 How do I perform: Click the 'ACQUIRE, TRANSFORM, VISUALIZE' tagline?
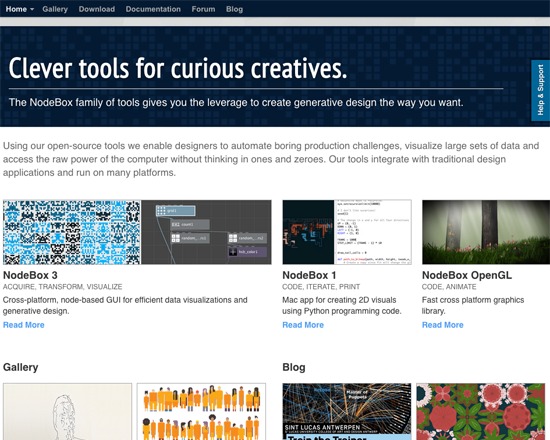pyautogui.click(x=62, y=287)
